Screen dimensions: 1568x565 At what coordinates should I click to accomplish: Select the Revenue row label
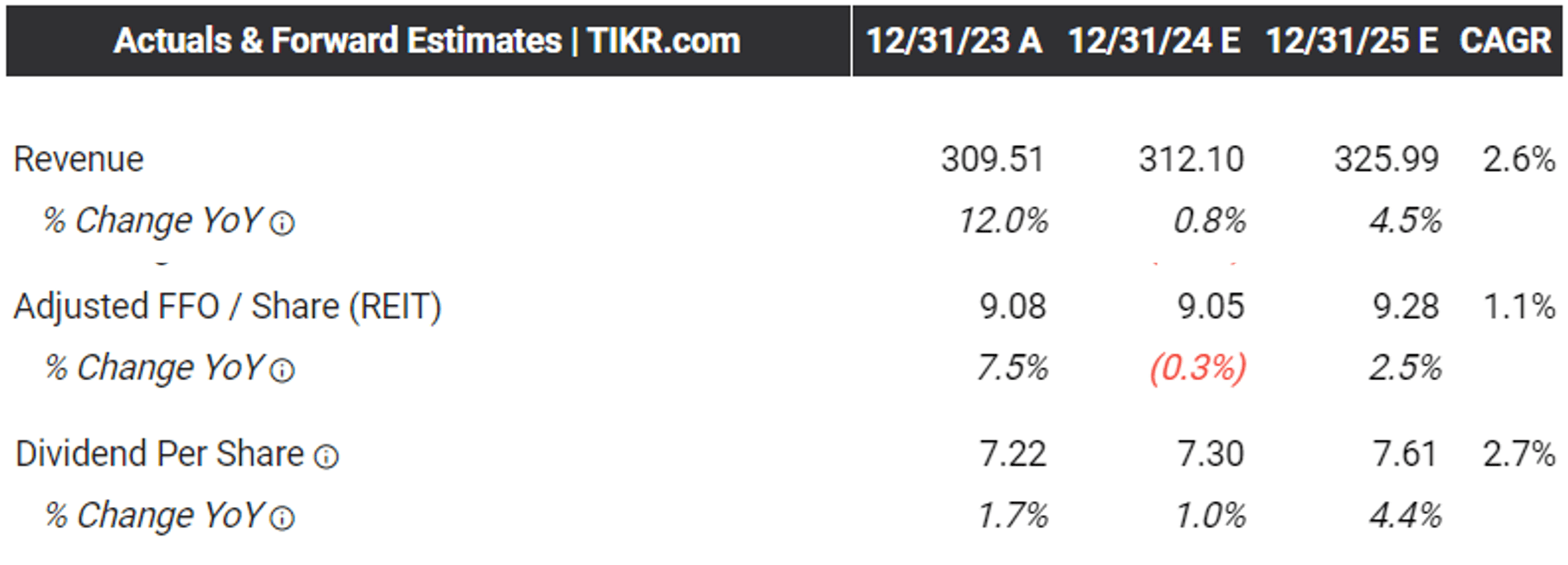pos(79,159)
